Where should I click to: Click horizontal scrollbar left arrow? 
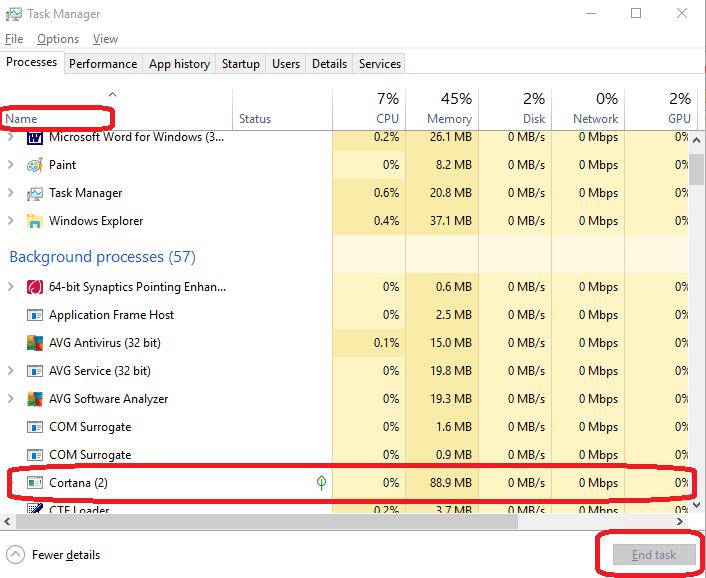pyautogui.click(x=7, y=522)
